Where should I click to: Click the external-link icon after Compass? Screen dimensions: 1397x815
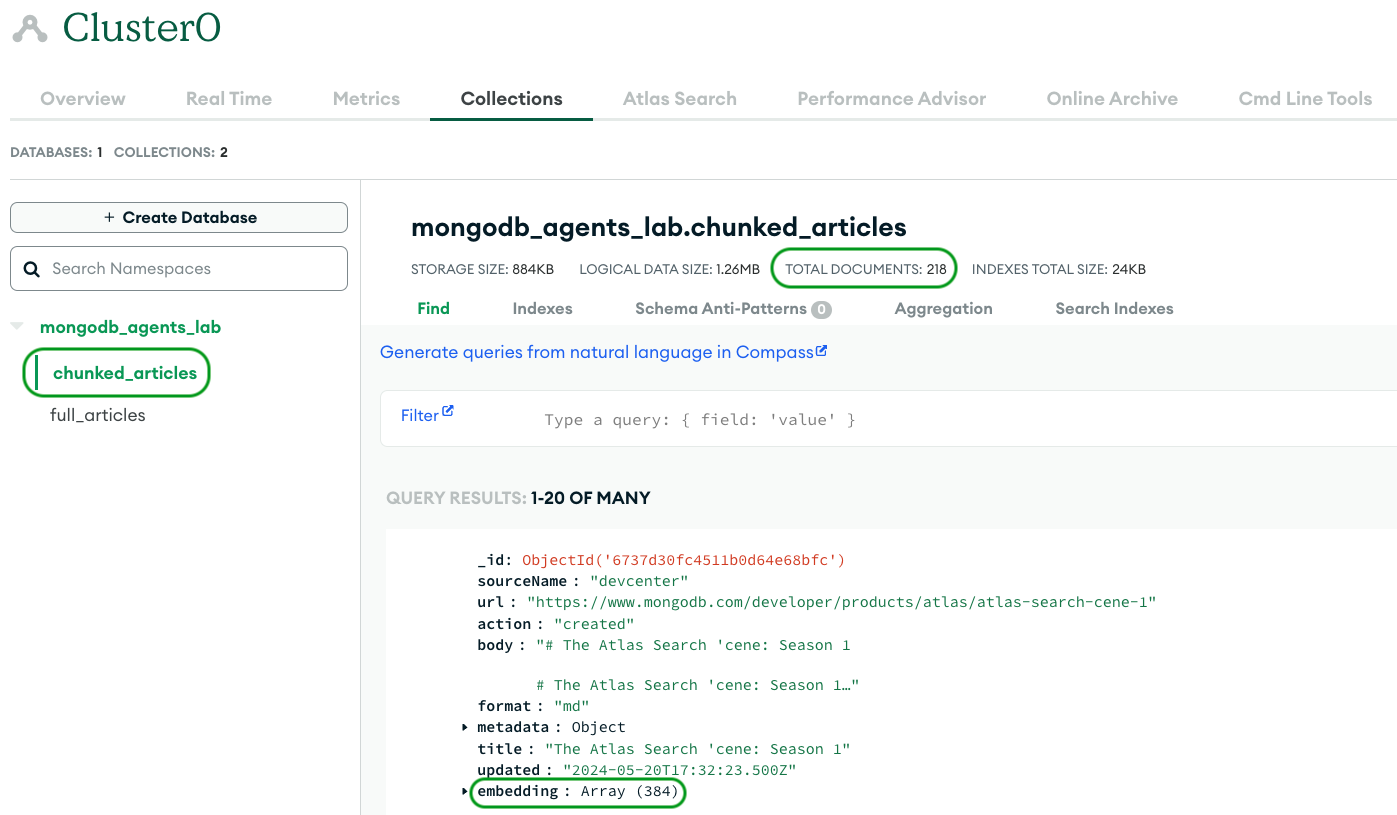[822, 351]
